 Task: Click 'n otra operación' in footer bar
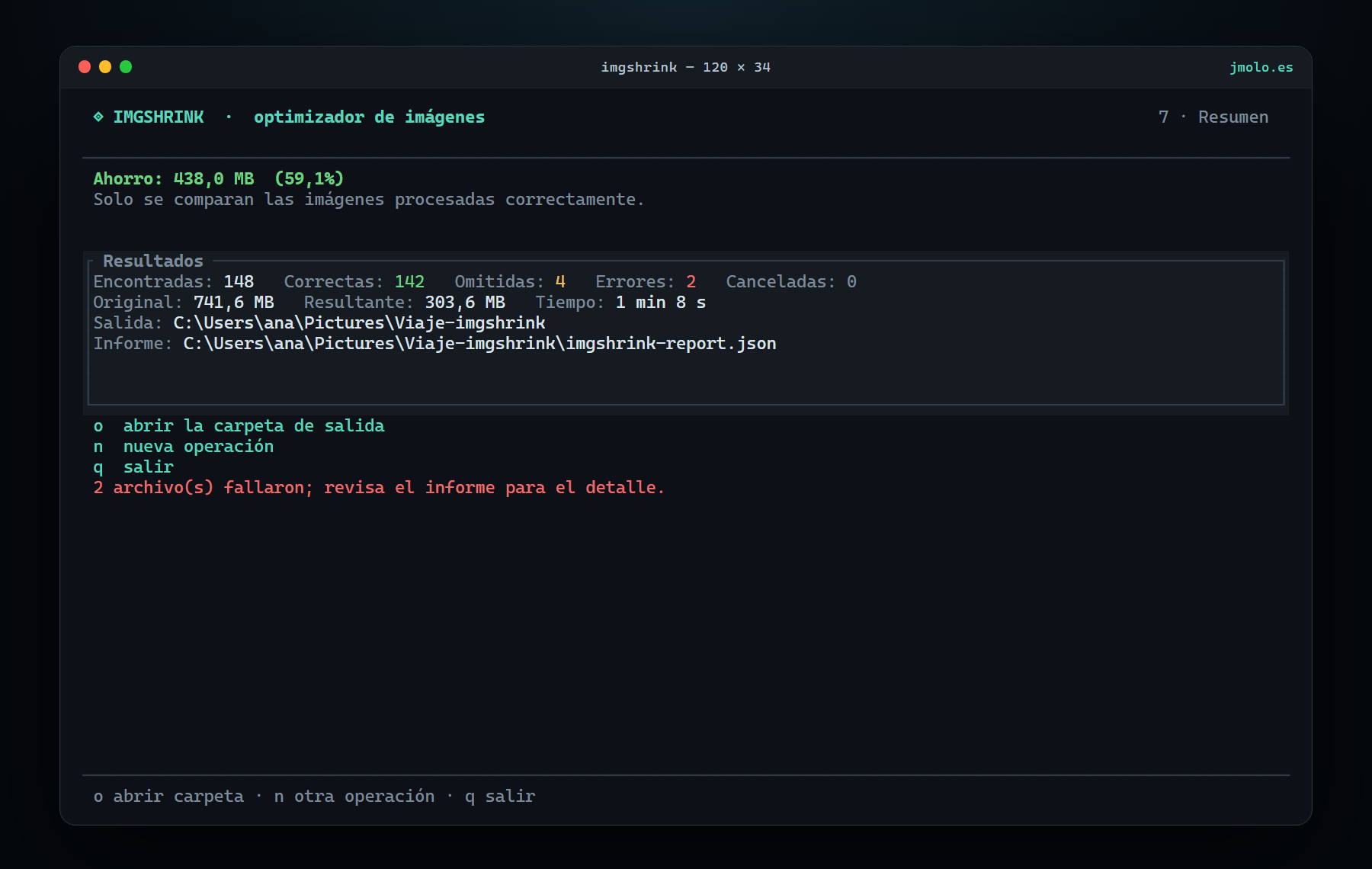pos(354,796)
